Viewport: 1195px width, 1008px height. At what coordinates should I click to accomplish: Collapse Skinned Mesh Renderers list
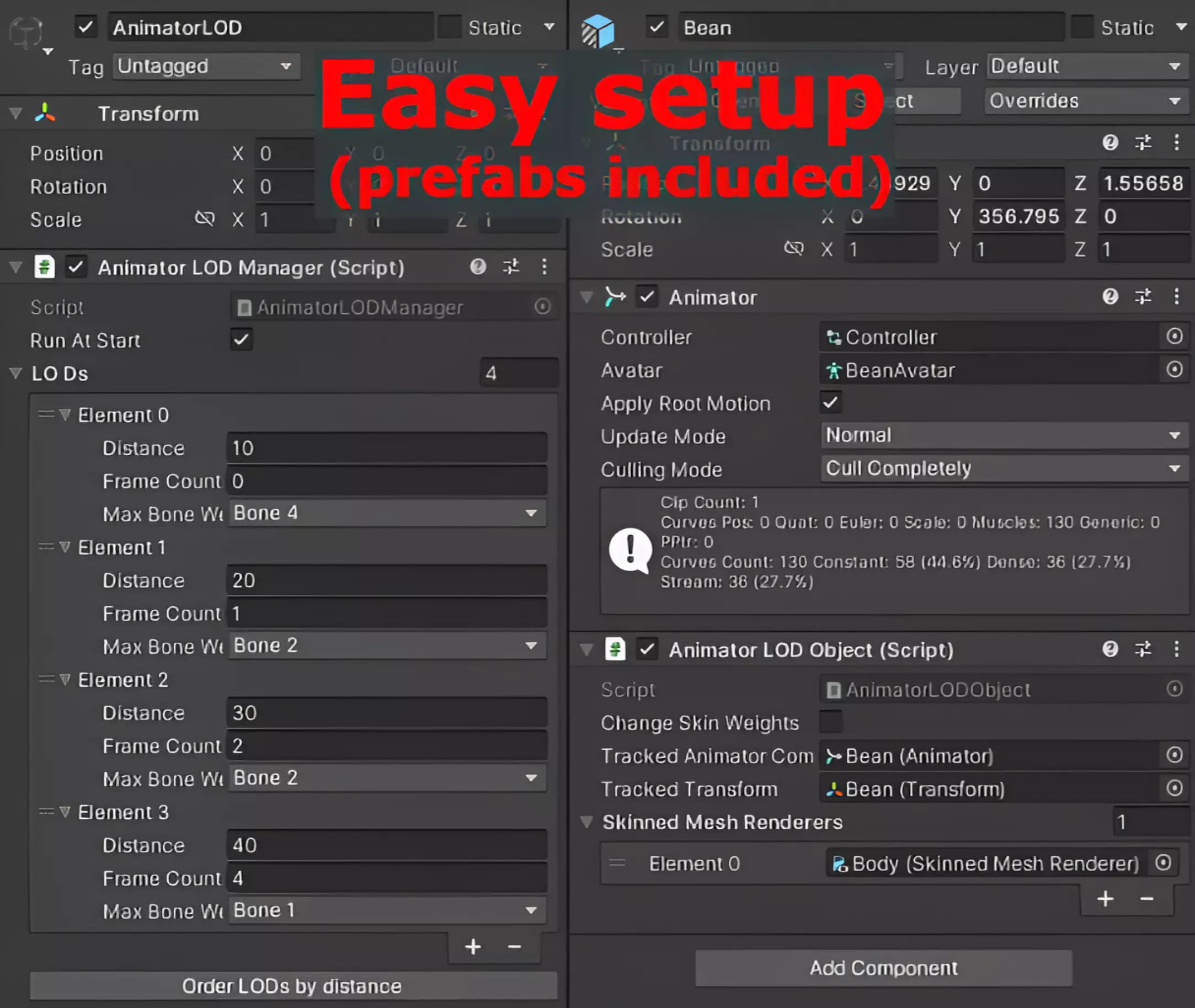pos(586,822)
